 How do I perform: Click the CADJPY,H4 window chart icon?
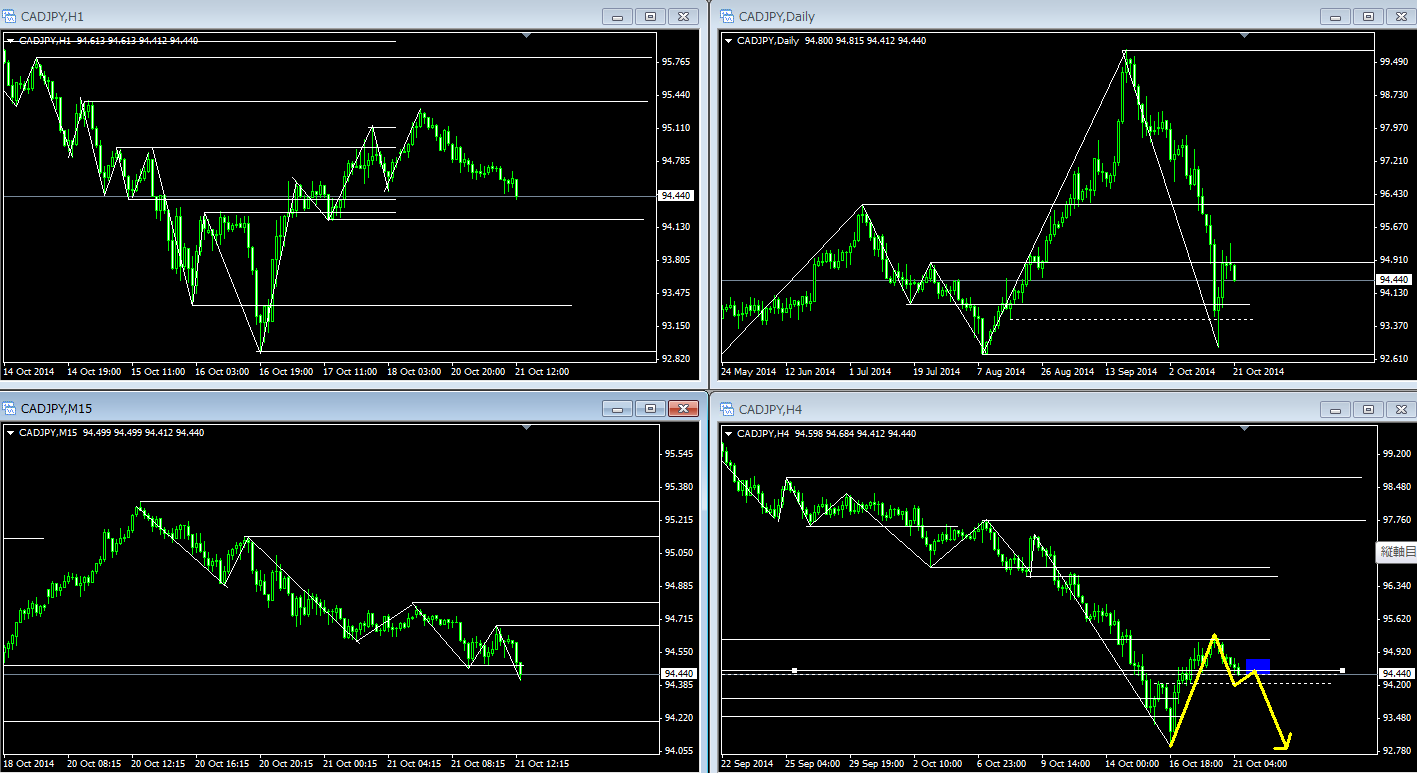727,408
